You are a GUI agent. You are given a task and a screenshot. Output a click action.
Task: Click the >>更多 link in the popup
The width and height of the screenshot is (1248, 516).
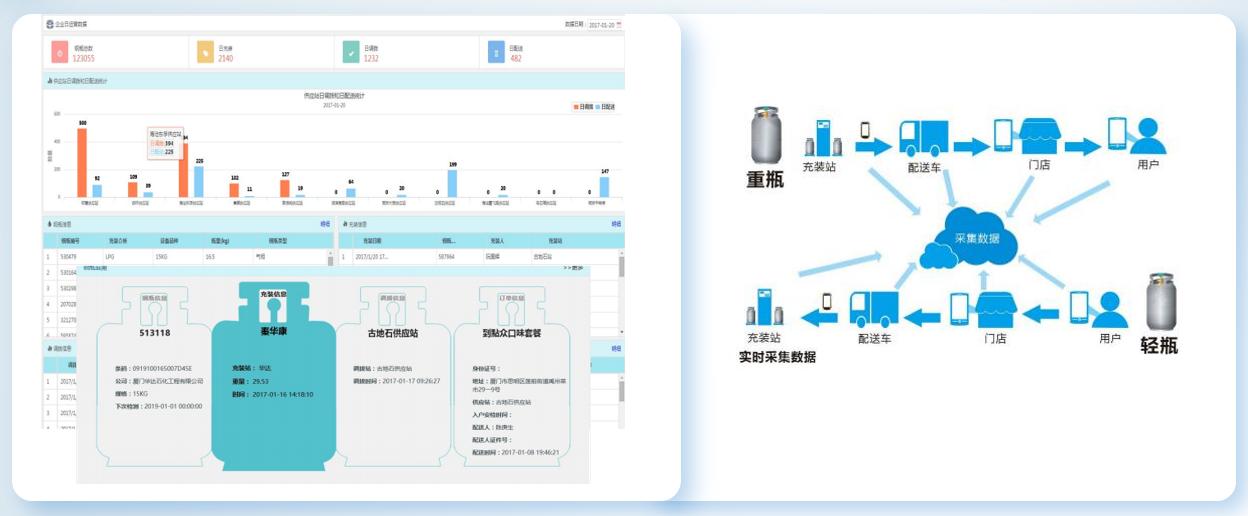[574, 268]
